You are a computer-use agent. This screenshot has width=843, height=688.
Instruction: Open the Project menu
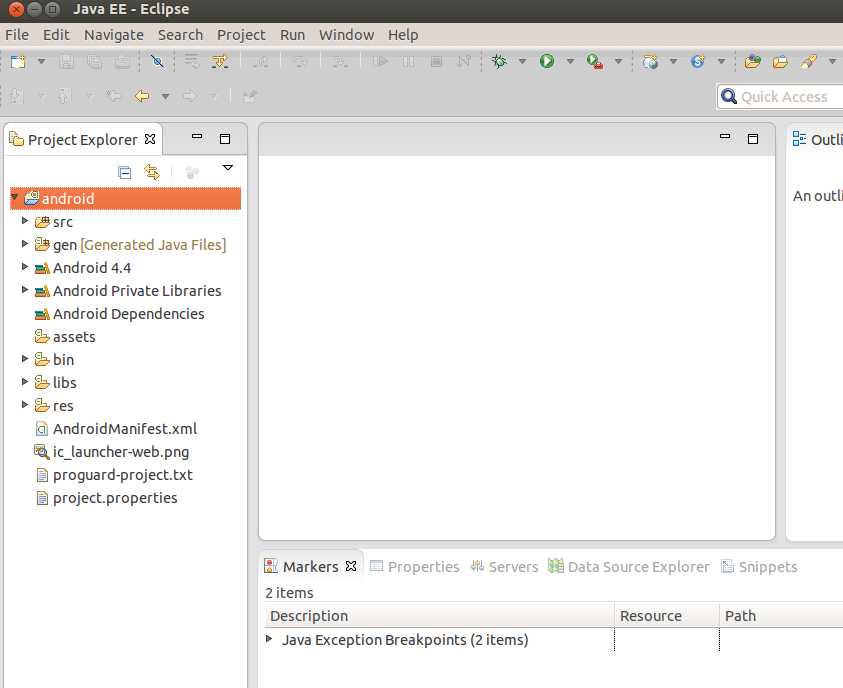click(x=241, y=35)
